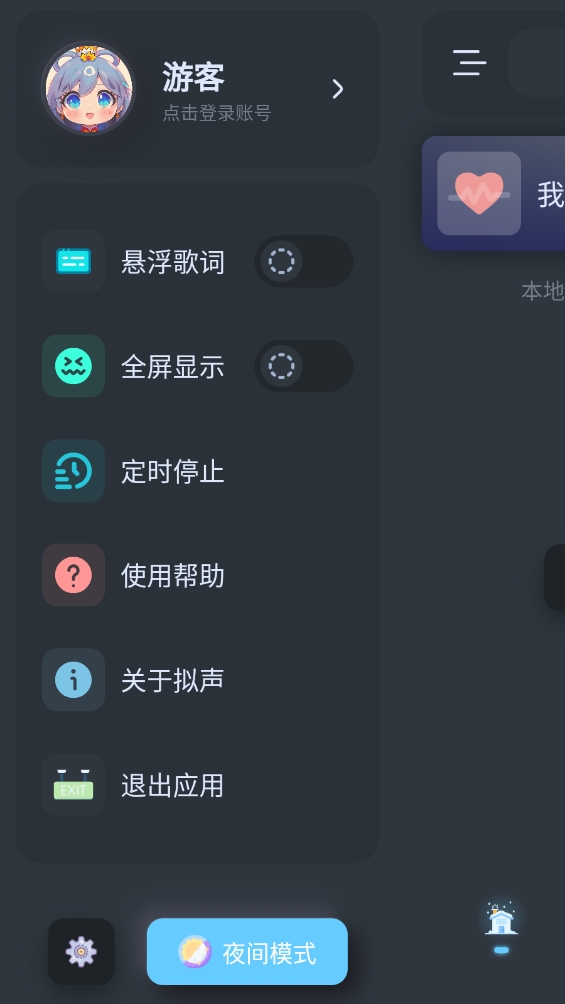
Task: Click the 点击登录账号 login link
Action: pos(217,113)
